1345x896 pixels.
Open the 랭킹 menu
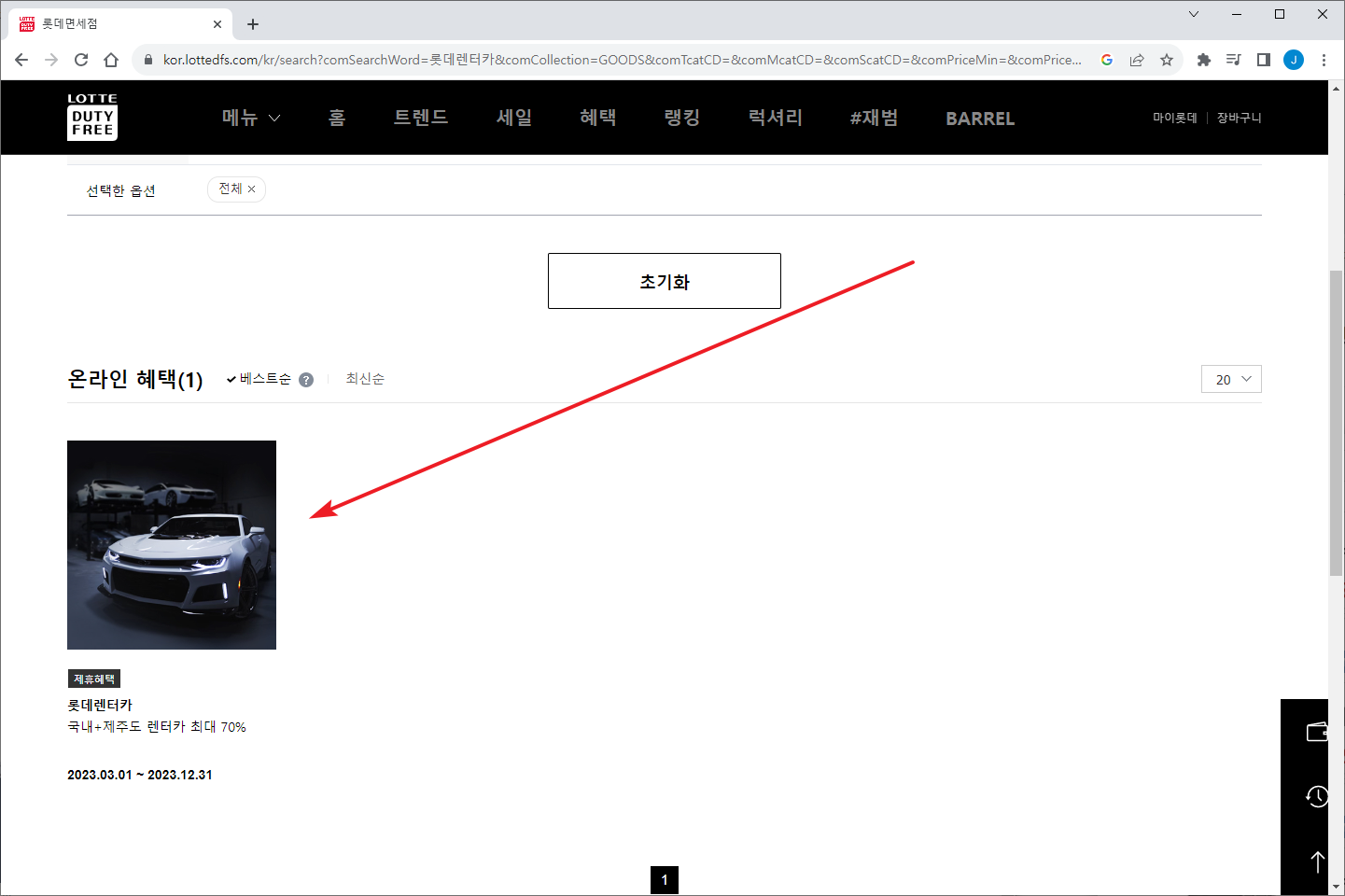[x=682, y=118]
